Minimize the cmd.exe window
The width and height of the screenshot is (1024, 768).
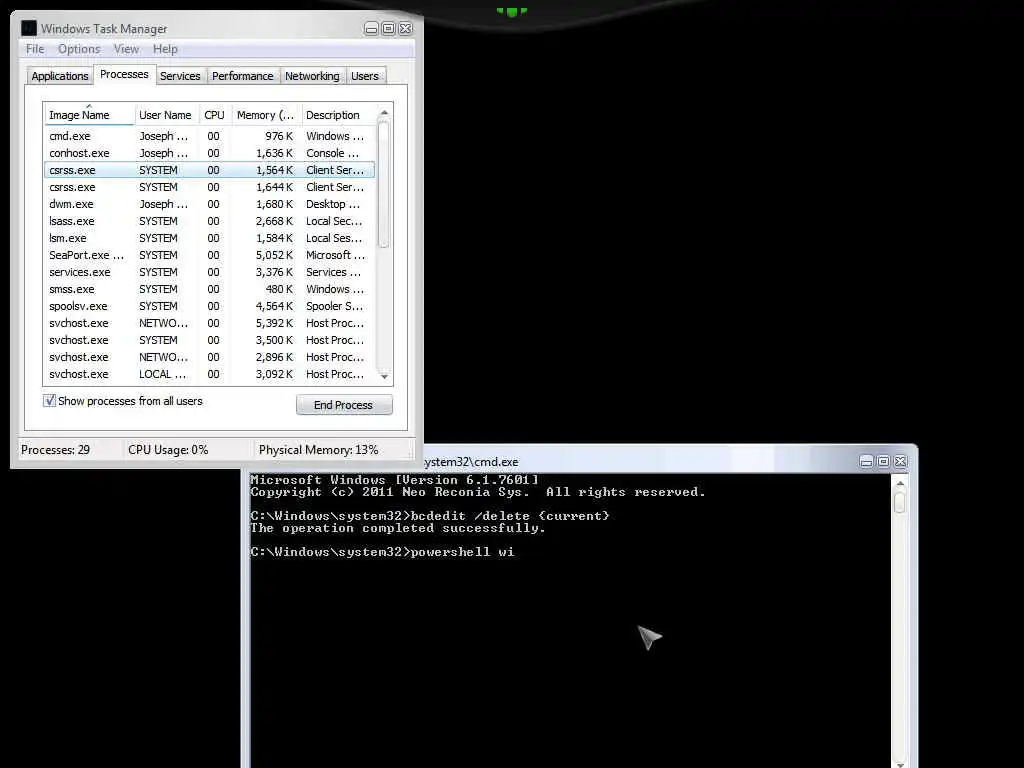click(x=866, y=462)
